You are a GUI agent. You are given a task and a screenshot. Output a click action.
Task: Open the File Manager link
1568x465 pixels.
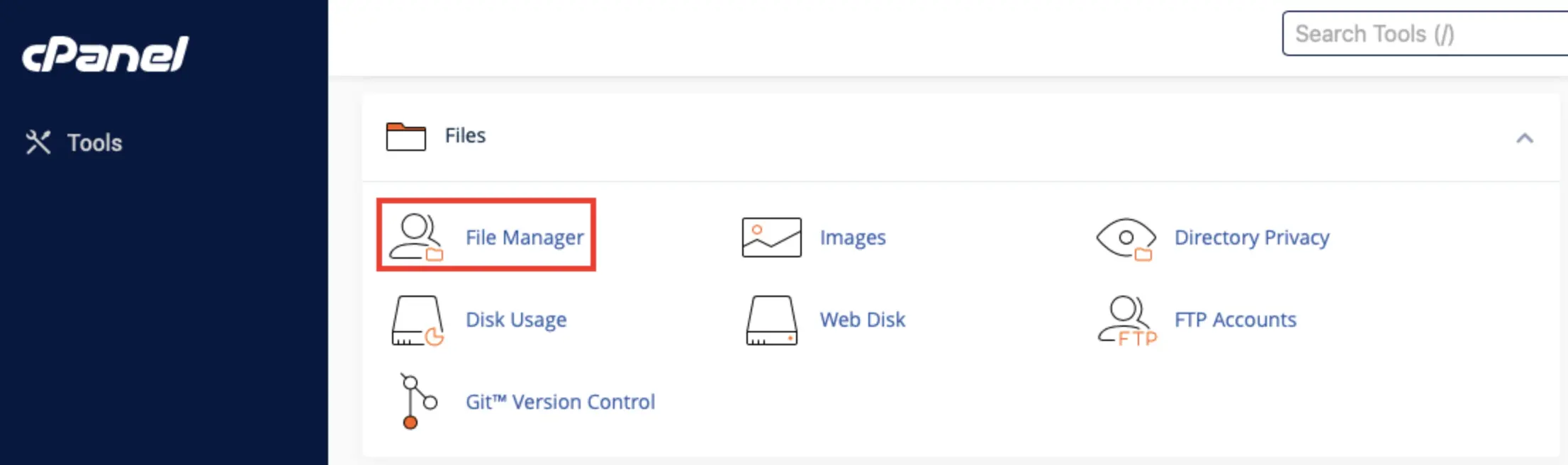click(525, 237)
